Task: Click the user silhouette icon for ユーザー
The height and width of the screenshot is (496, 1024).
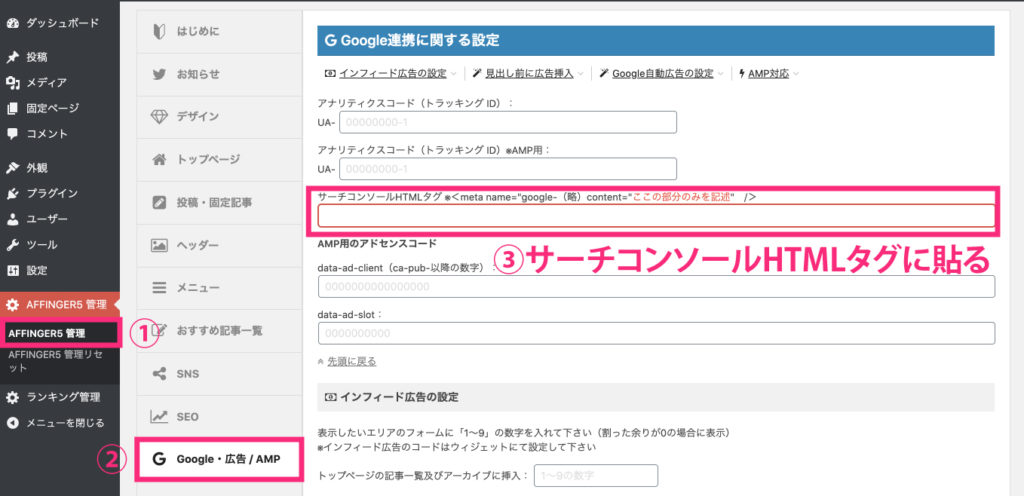Action: point(12,219)
